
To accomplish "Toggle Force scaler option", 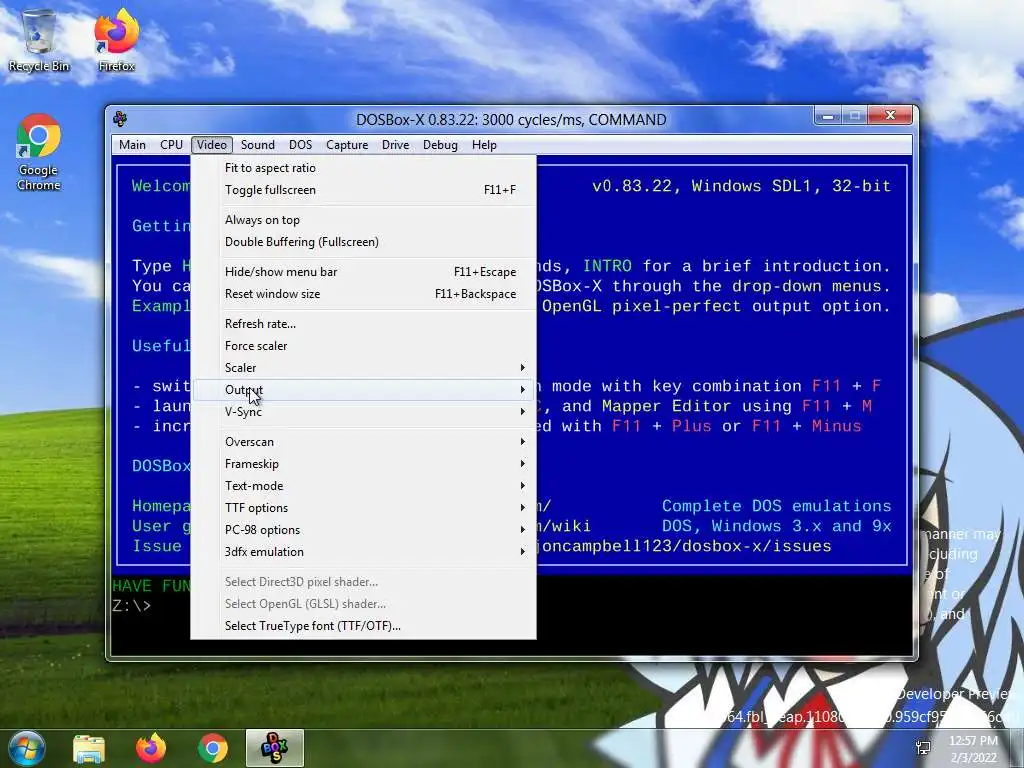I will [x=363, y=346].
